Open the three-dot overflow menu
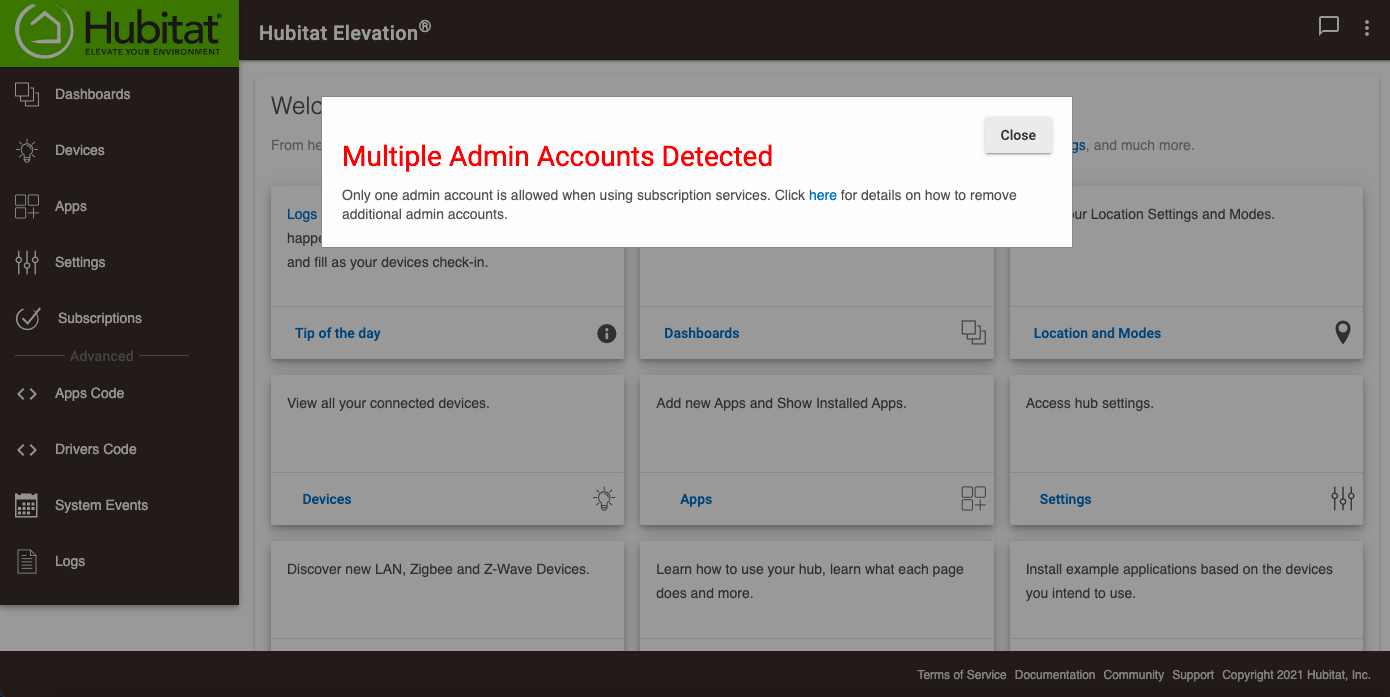The height and width of the screenshot is (697, 1390). coord(1367,27)
